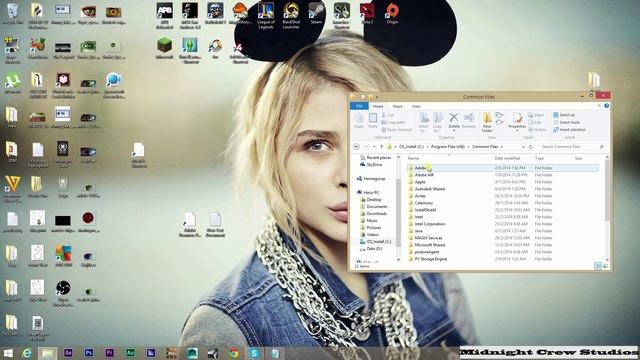Open the BlackShot Launcher shortcut
This screenshot has height=360, width=640.
(x=291, y=16)
